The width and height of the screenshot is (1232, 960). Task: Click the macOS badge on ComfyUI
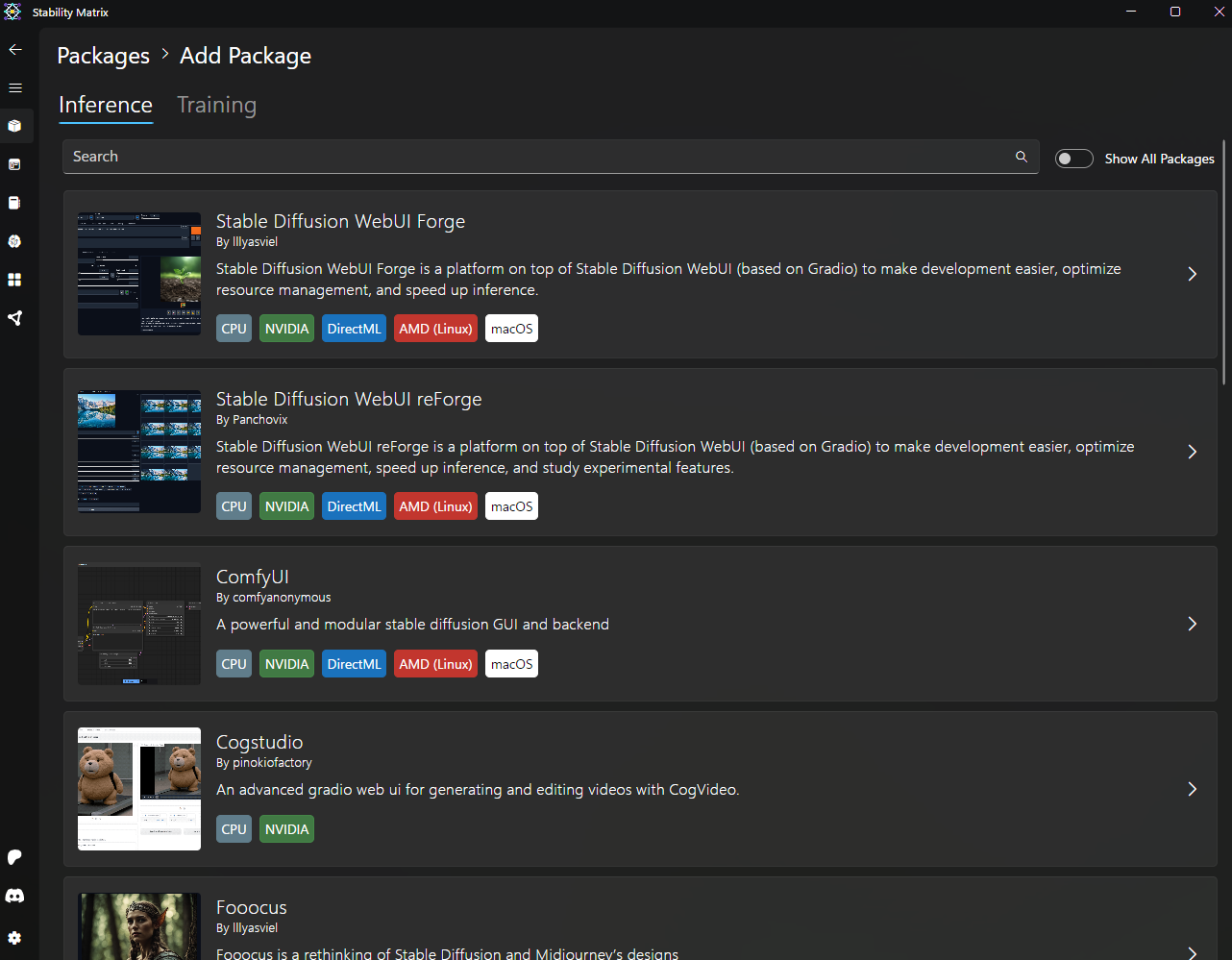(x=511, y=664)
